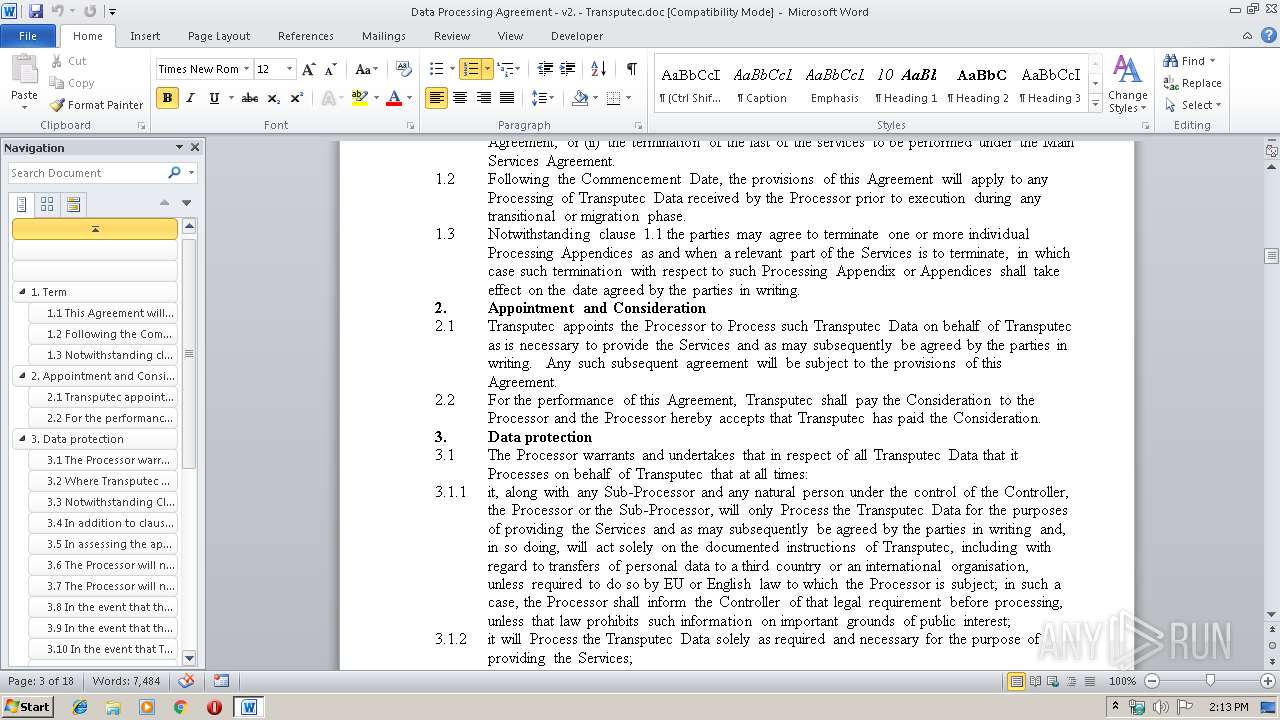Click the Bullets list icon
The width and height of the screenshot is (1280, 720).
click(436, 69)
